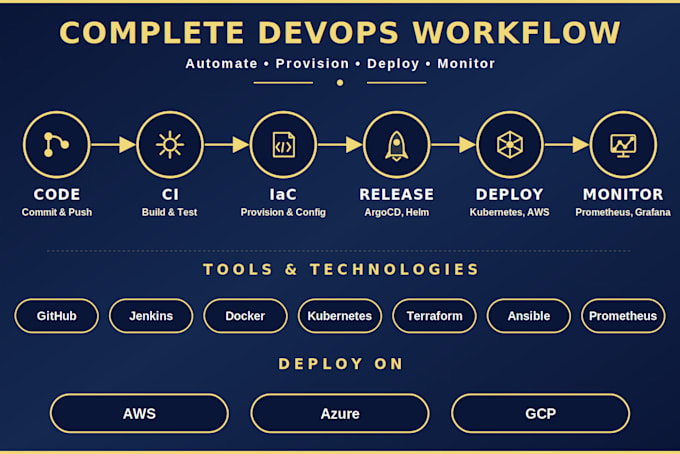
Task: Click the "DEPLOY" stage label
Action: [510, 194]
